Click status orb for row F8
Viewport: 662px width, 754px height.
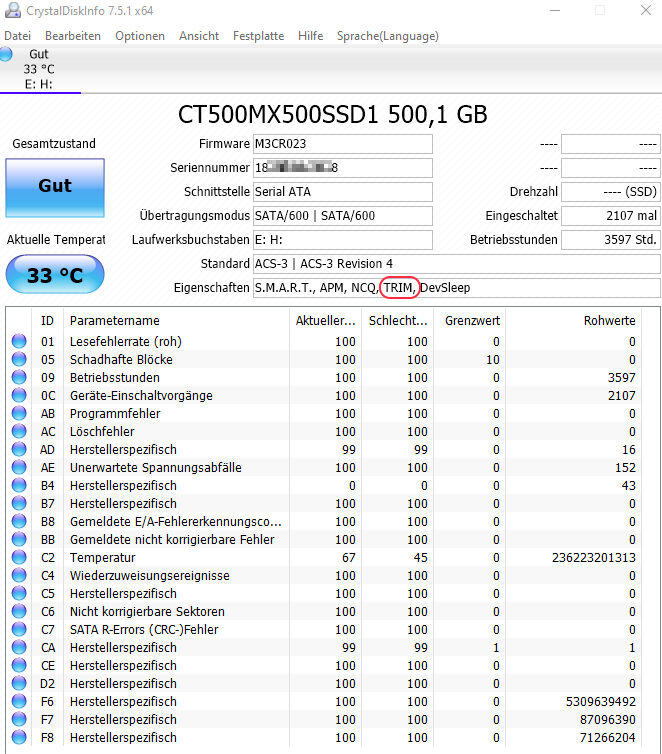[19, 738]
